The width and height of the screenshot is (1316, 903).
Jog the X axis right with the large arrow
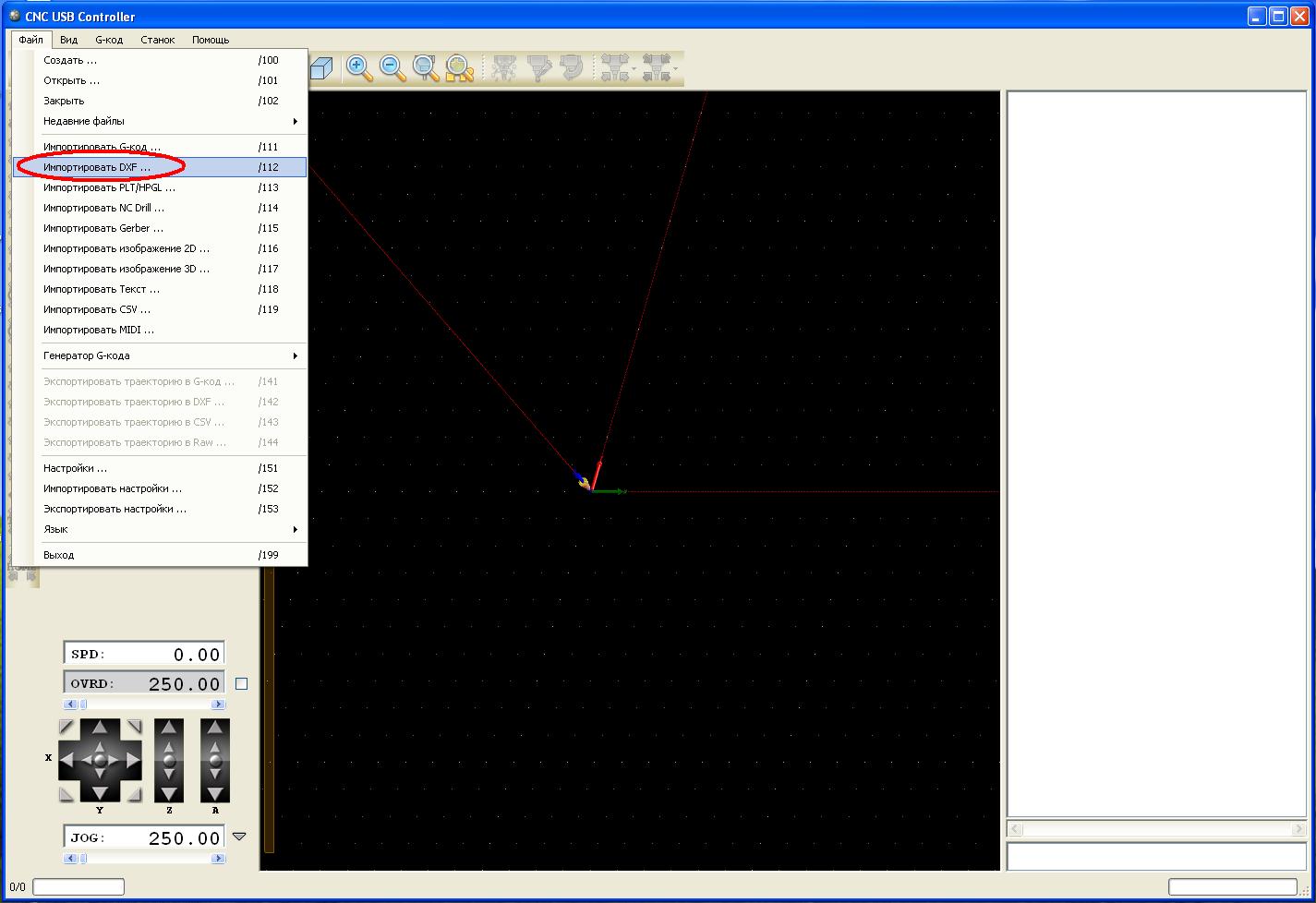133,761
